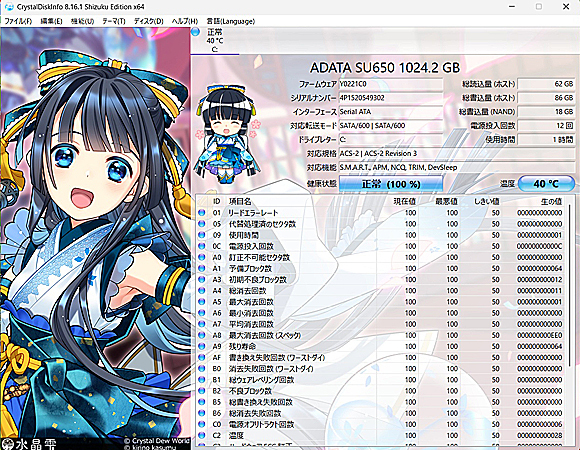The height and width of the screenshot is (450, 580).
Task: Click the status orb of row A7 平均消去回数
Action: tap(202, 324)
